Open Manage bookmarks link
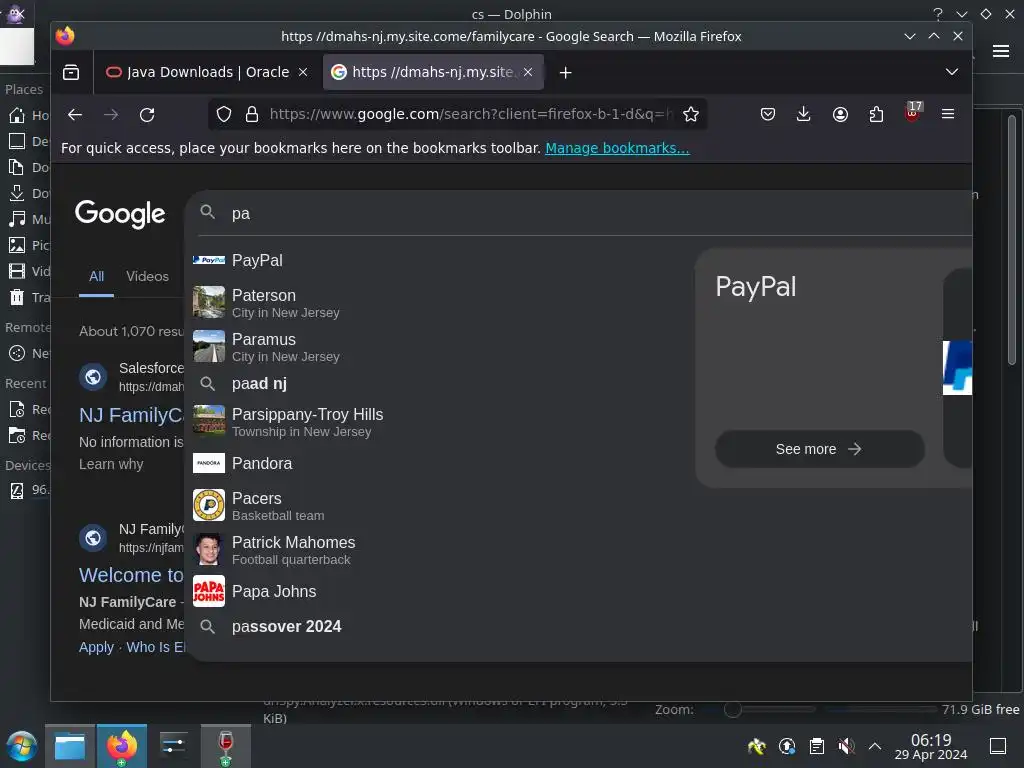The width and height of the screenshot is (1024, 768). (x=617, y=148)
